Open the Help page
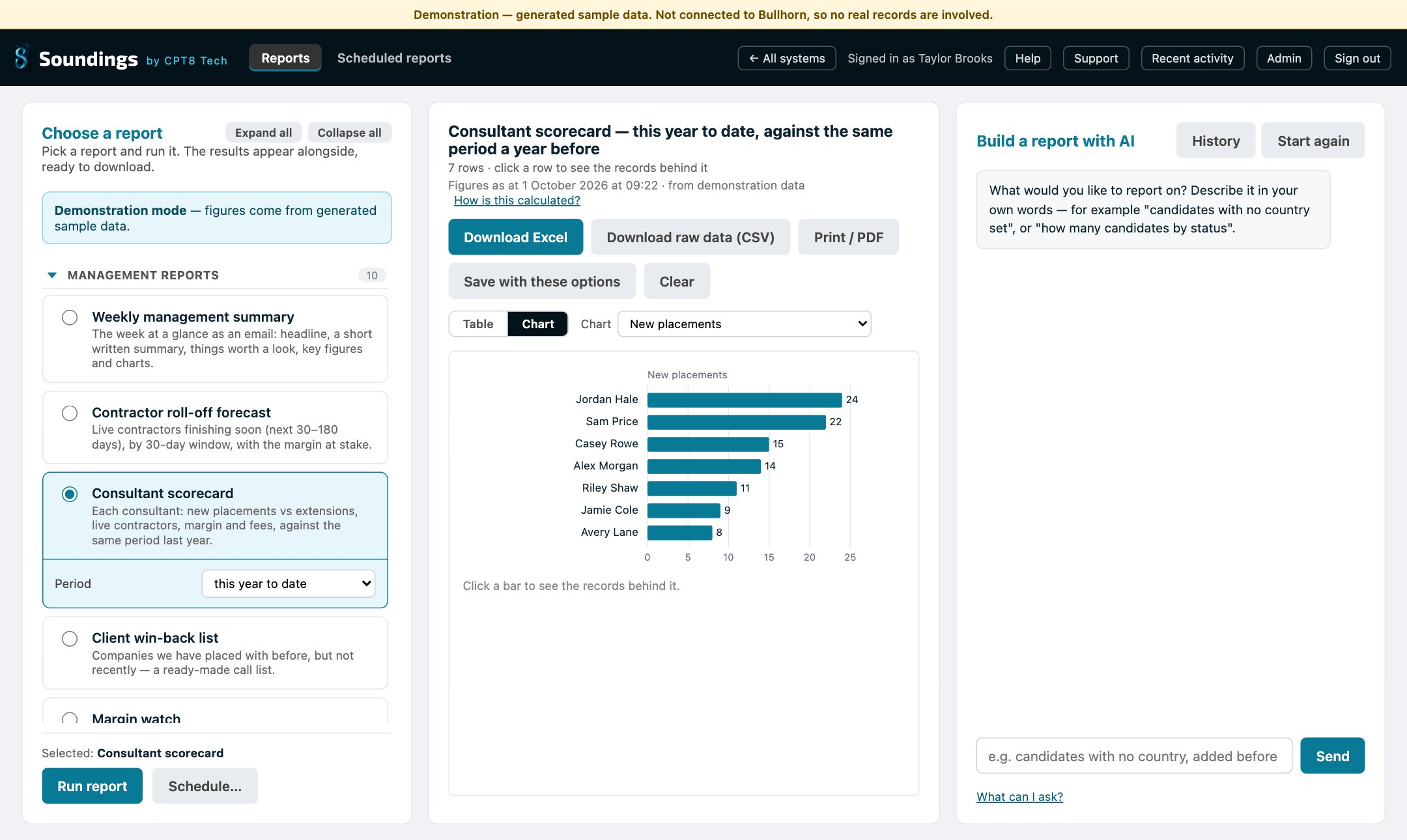Image resolution: width=1407 pixels, height=840 pixels. [x=1028, y=58]
